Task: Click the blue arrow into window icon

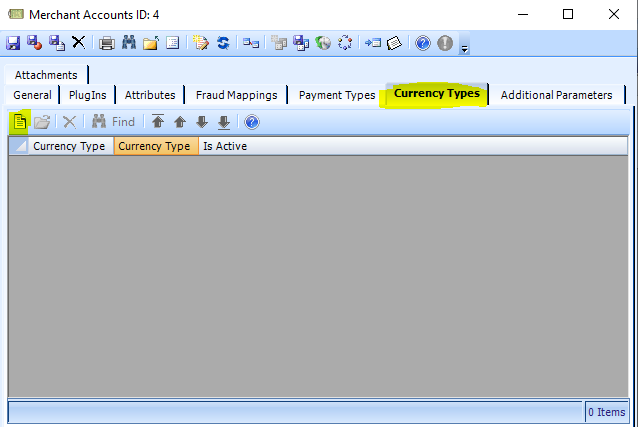Action: 373,43
